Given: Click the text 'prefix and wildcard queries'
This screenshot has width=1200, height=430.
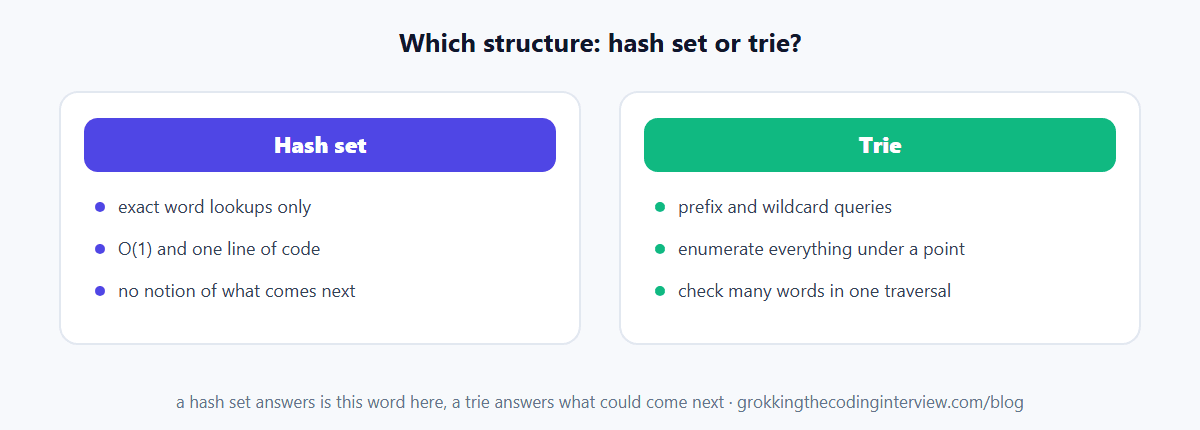Looking at the screenshot, I should tap(785, 207).
